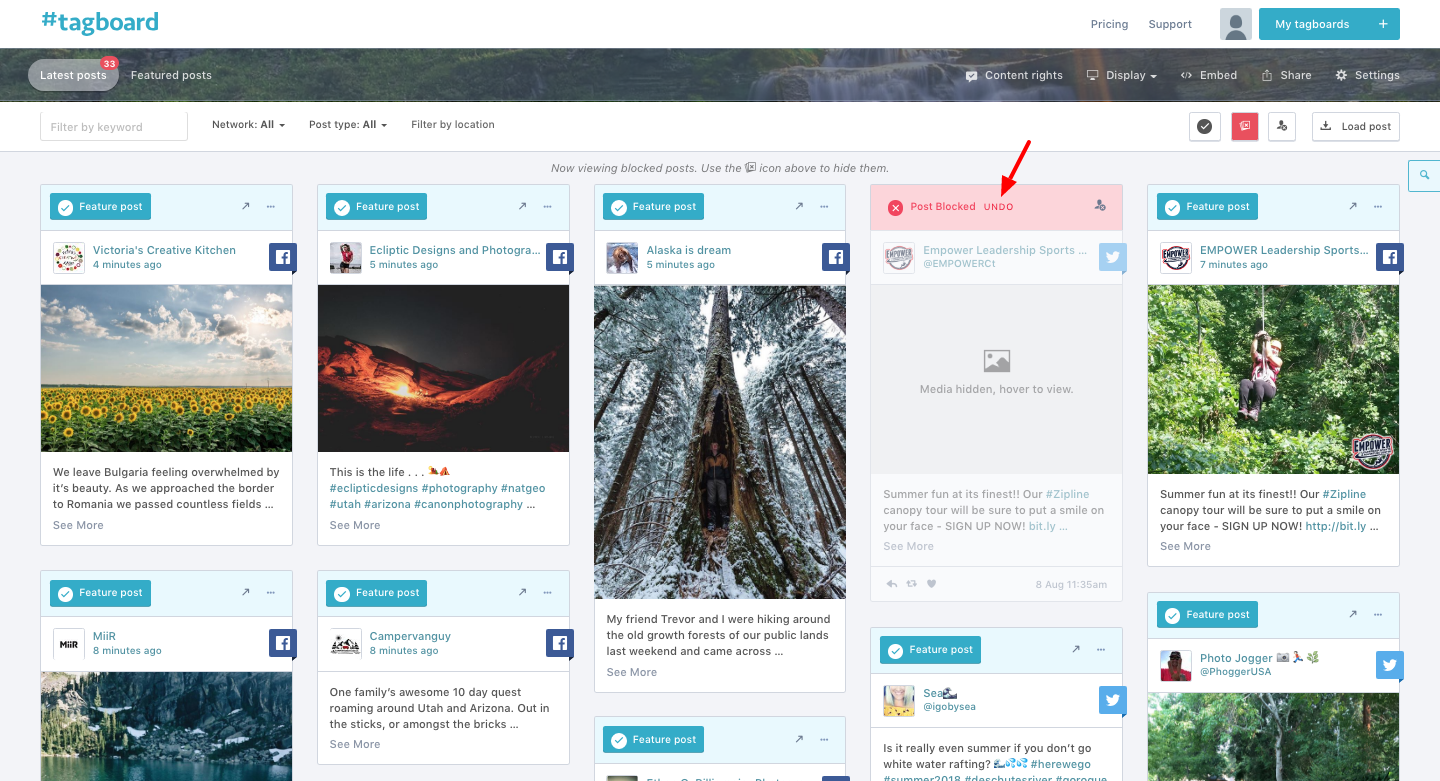1440x781 pixels.
Task: Open the tagboard logo home link
Action: 100,22
